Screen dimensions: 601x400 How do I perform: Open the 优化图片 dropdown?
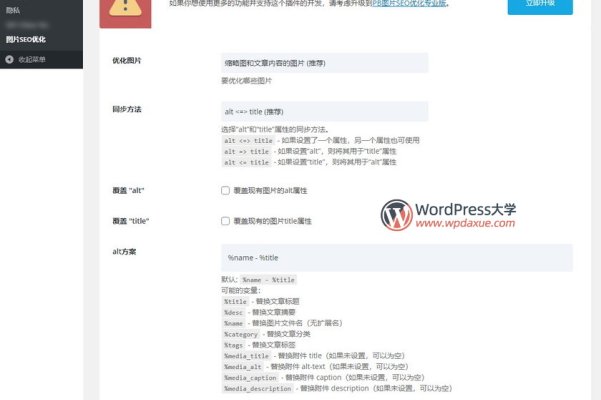324,63
